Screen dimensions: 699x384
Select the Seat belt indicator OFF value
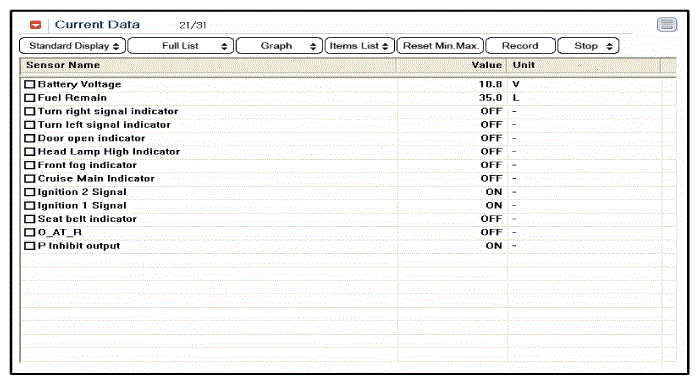491,219
